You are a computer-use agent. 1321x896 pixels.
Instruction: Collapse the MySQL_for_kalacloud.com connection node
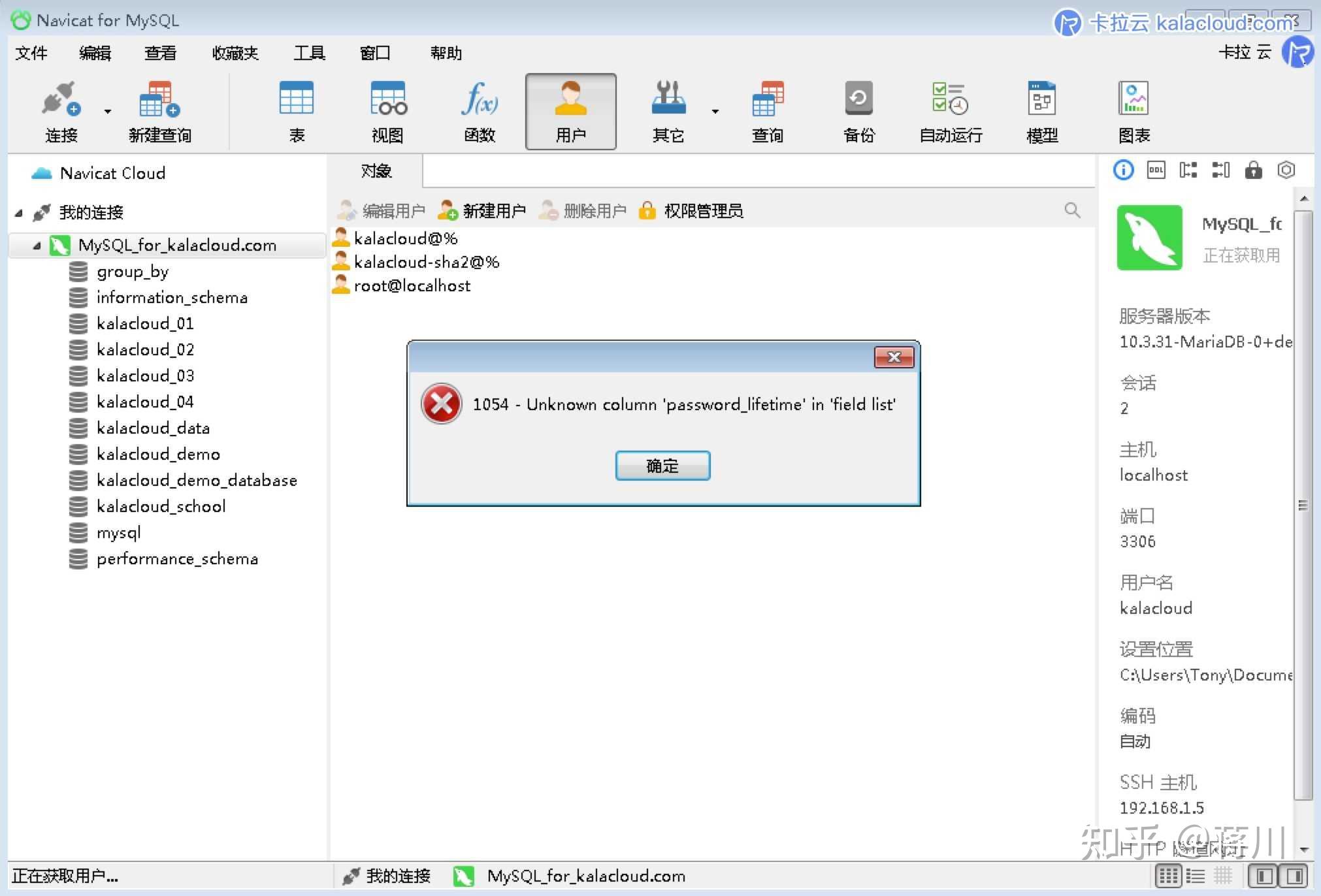point(37,246)
